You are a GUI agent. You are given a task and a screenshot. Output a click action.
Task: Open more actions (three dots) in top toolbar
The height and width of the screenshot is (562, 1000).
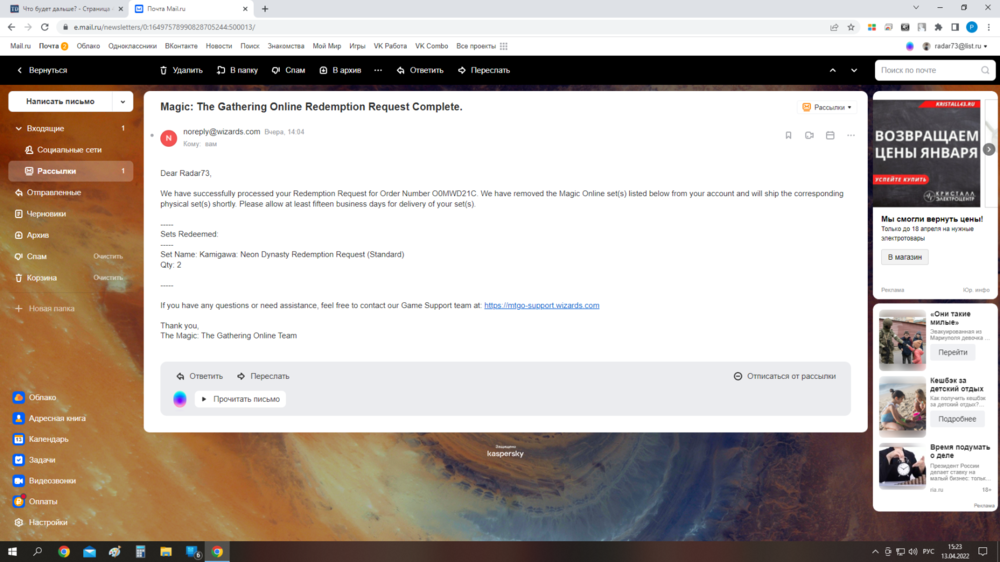tap(378, 70)
